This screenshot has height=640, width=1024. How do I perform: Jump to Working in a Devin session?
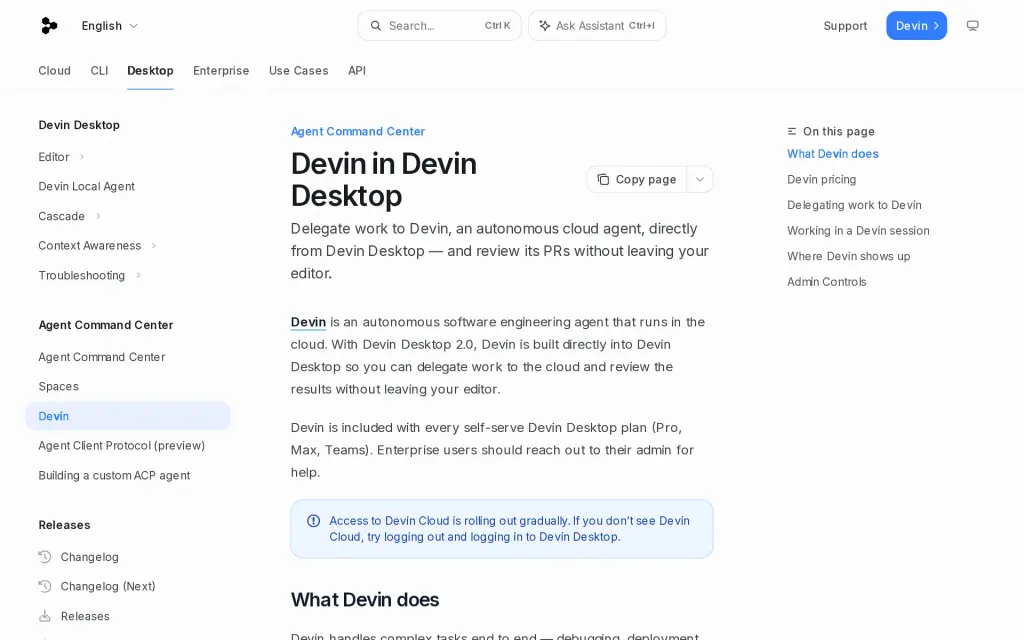click(x=858, y=231)
